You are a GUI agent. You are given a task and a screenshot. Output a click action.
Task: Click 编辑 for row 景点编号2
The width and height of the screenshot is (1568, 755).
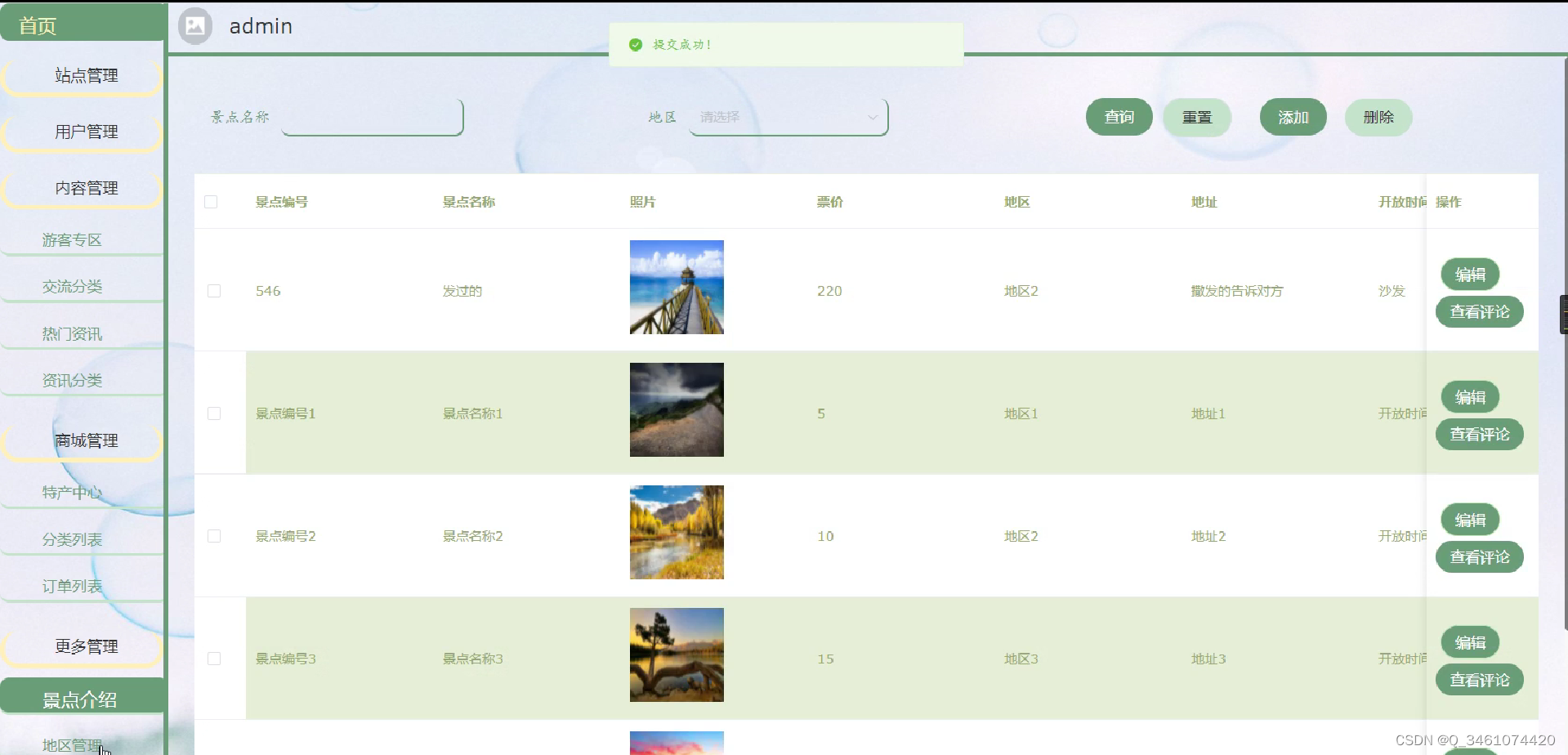point(1470,520)
